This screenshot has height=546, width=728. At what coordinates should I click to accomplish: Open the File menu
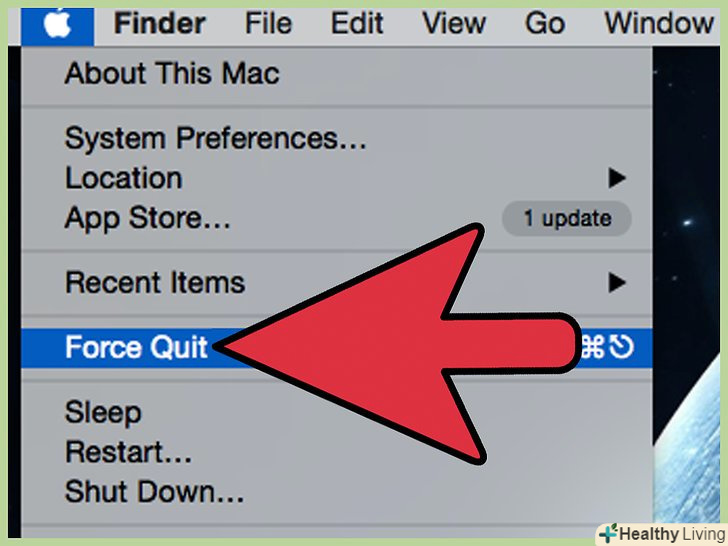(268, 23)
